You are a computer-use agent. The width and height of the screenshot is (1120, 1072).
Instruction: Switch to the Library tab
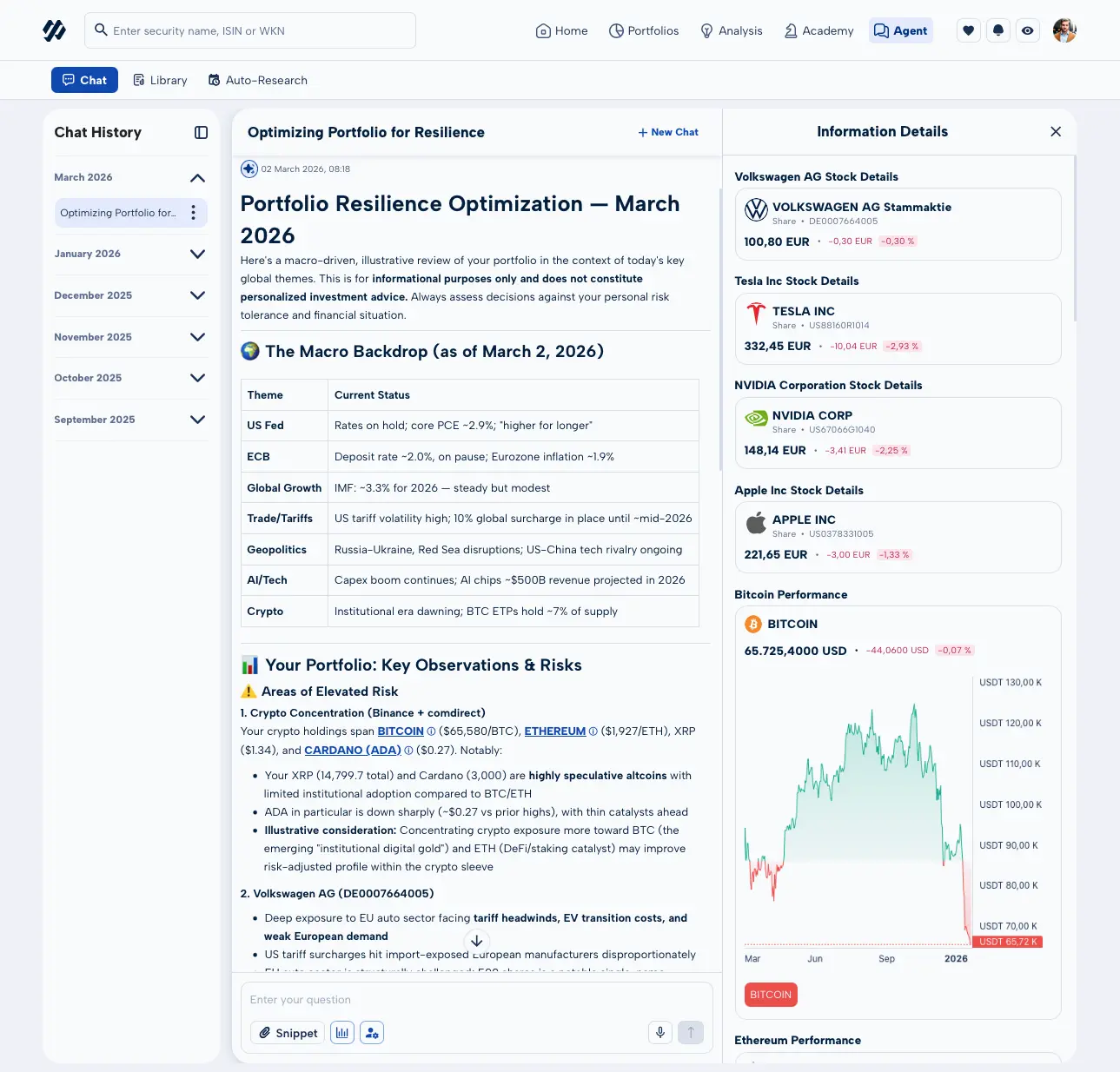[160, 80]
